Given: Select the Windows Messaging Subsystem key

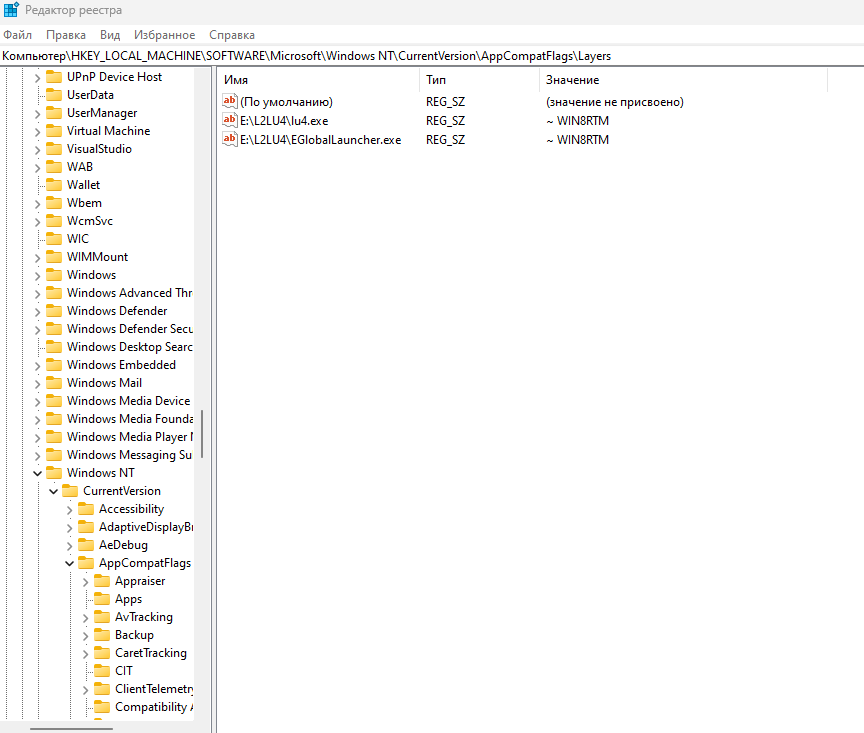Looking at the screenshot, I should (x=129, y=455).
